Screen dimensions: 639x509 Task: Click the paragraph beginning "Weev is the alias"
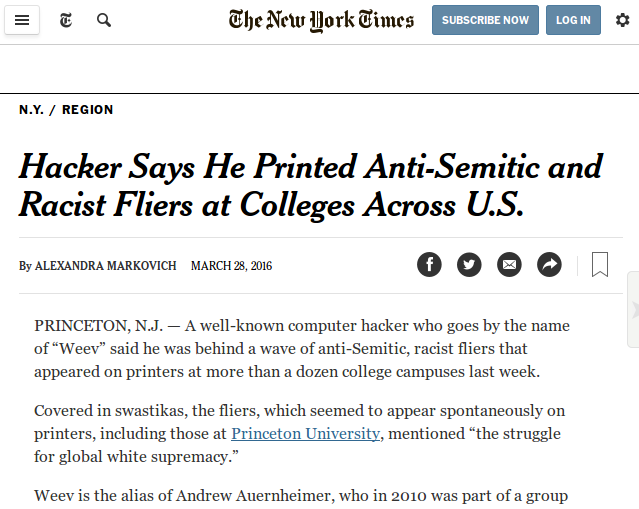(x=300, y=496)
